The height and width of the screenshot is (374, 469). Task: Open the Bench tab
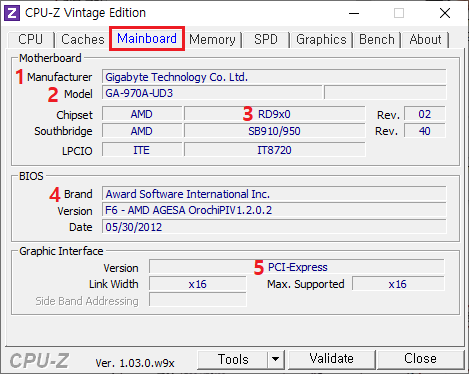(x=377, y=40)
